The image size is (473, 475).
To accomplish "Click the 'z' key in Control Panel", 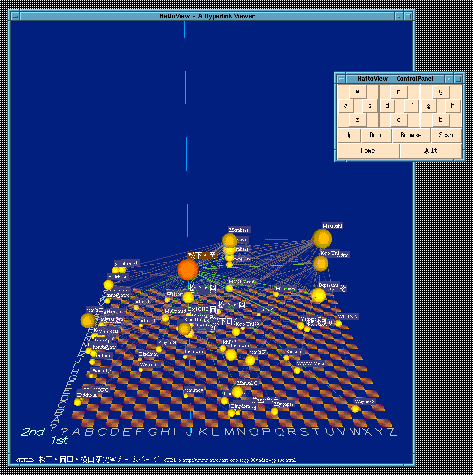I will point(357,120).
